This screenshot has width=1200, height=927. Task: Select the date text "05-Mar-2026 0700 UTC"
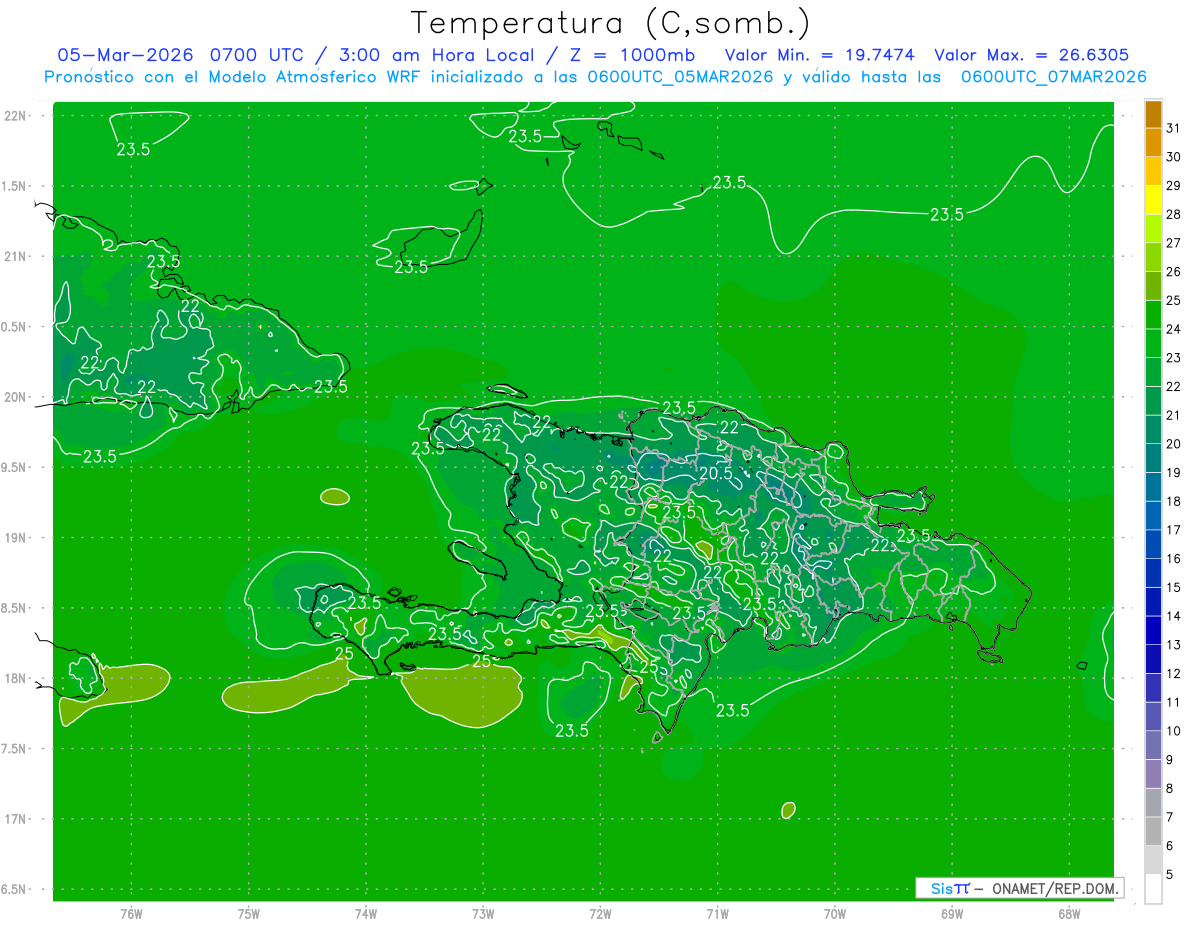tap(182, 55)
